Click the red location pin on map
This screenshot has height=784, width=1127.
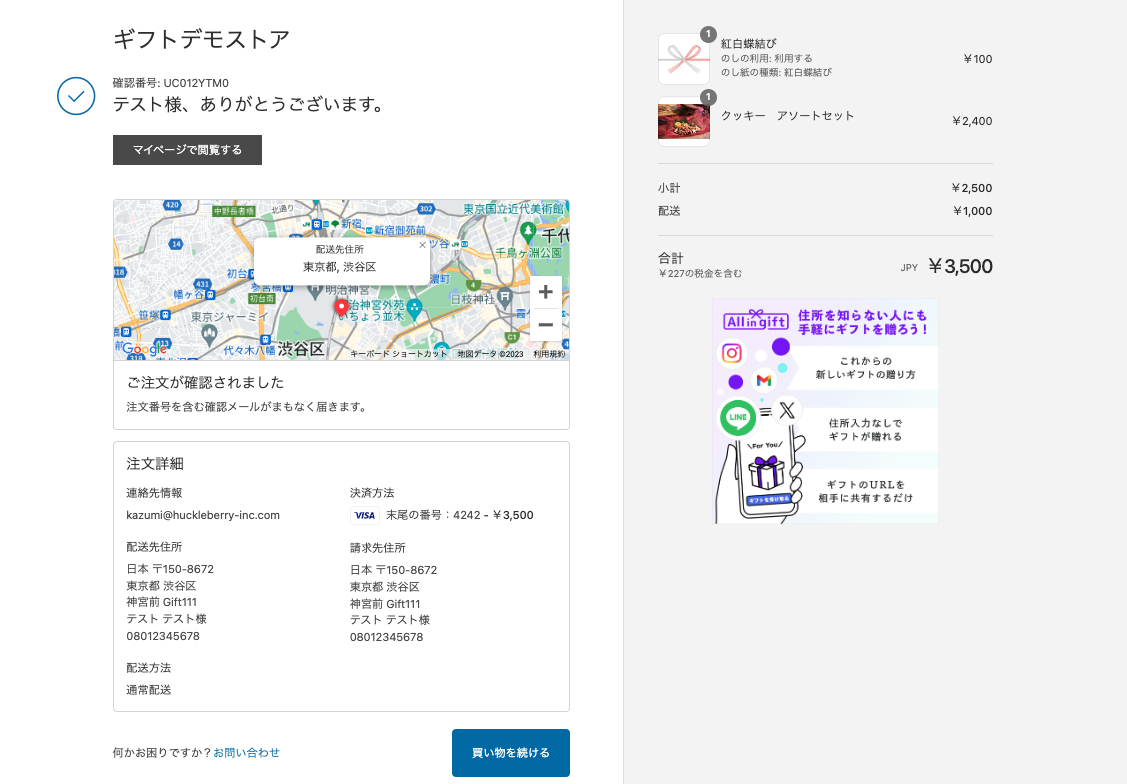(x=341, y=307)
